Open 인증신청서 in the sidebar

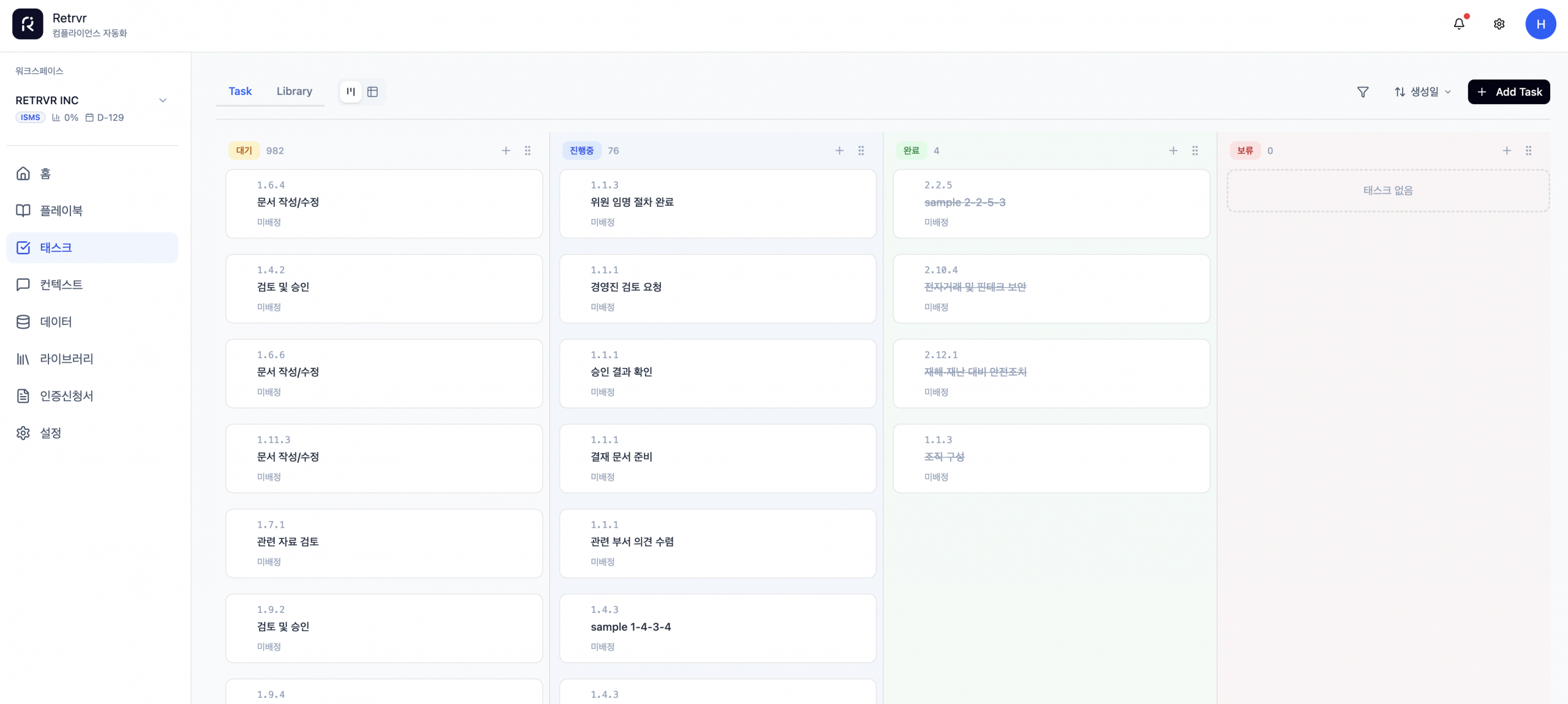tap(66, 396)
